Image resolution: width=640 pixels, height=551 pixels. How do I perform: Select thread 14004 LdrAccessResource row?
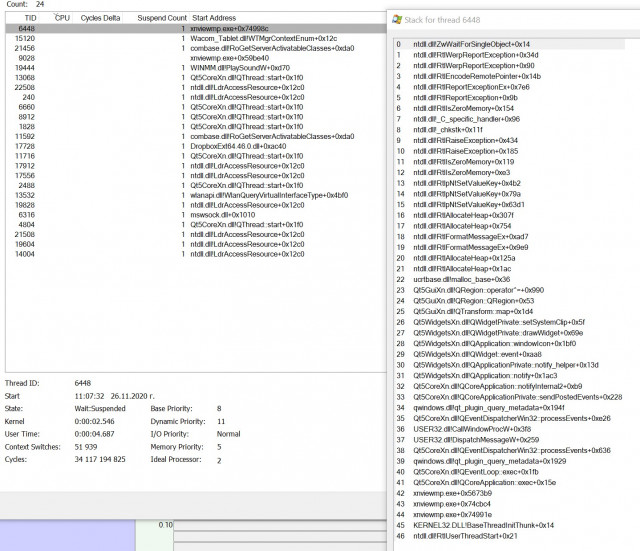pos(196,254)
